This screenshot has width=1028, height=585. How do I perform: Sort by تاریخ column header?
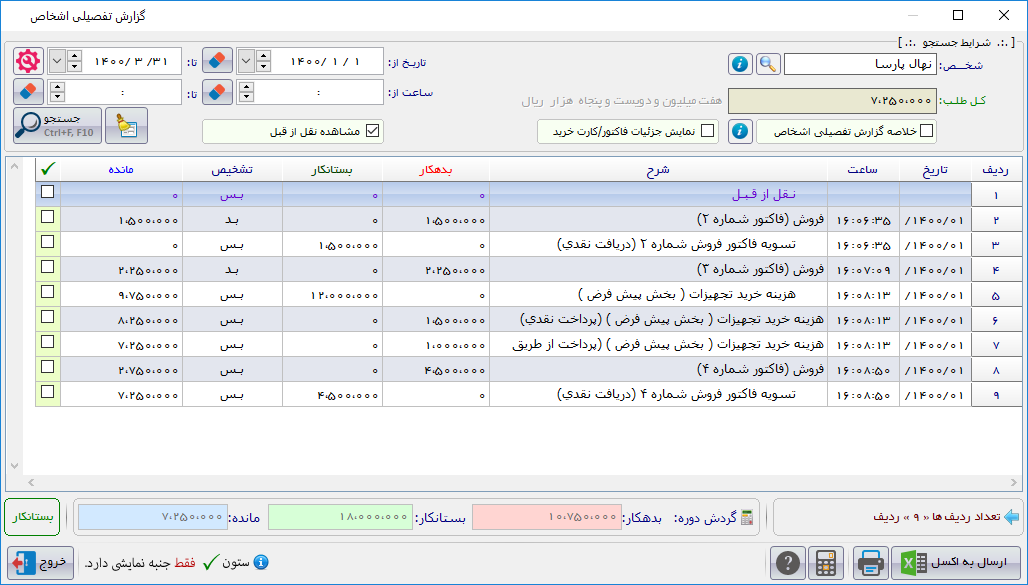click(936, 170)
